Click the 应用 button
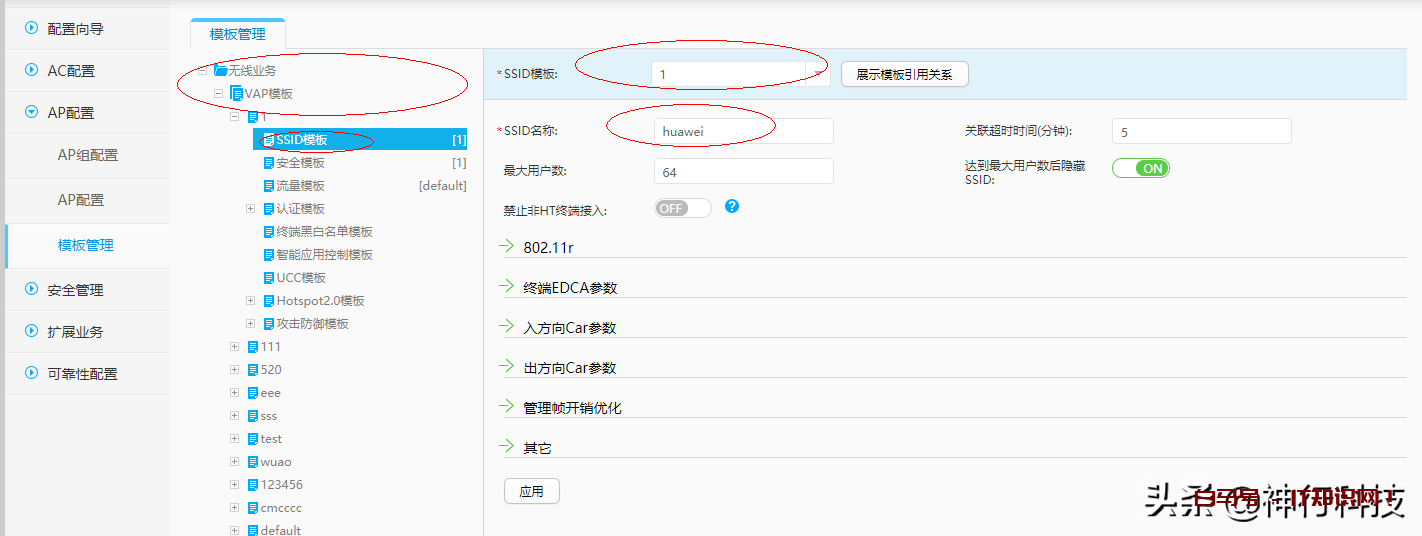 [x=531, y=491]
